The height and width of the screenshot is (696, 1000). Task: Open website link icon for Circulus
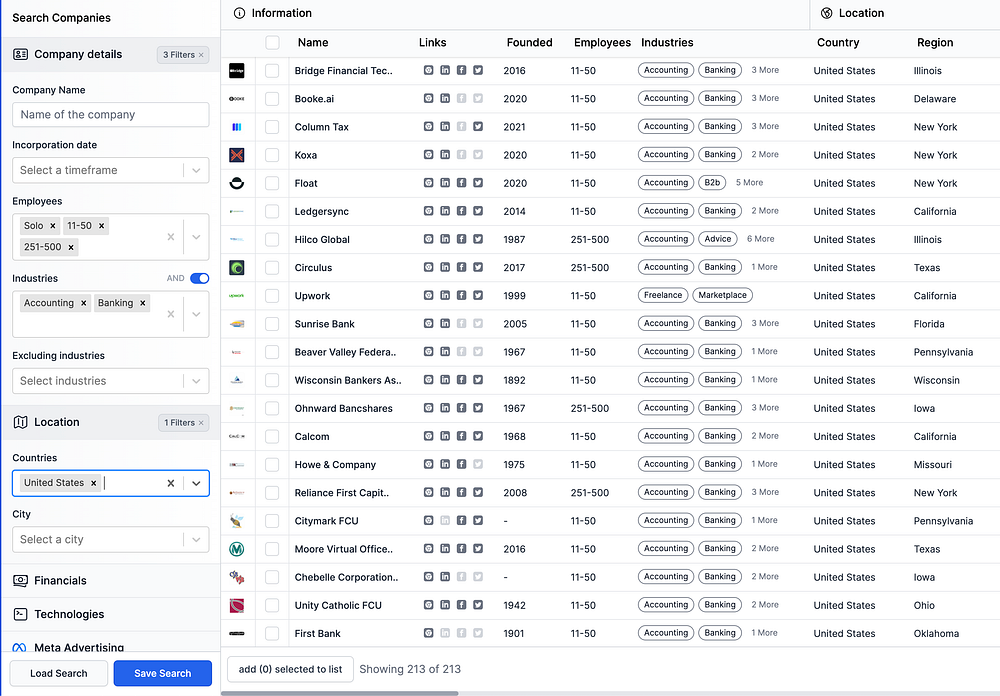coord(429,267)
